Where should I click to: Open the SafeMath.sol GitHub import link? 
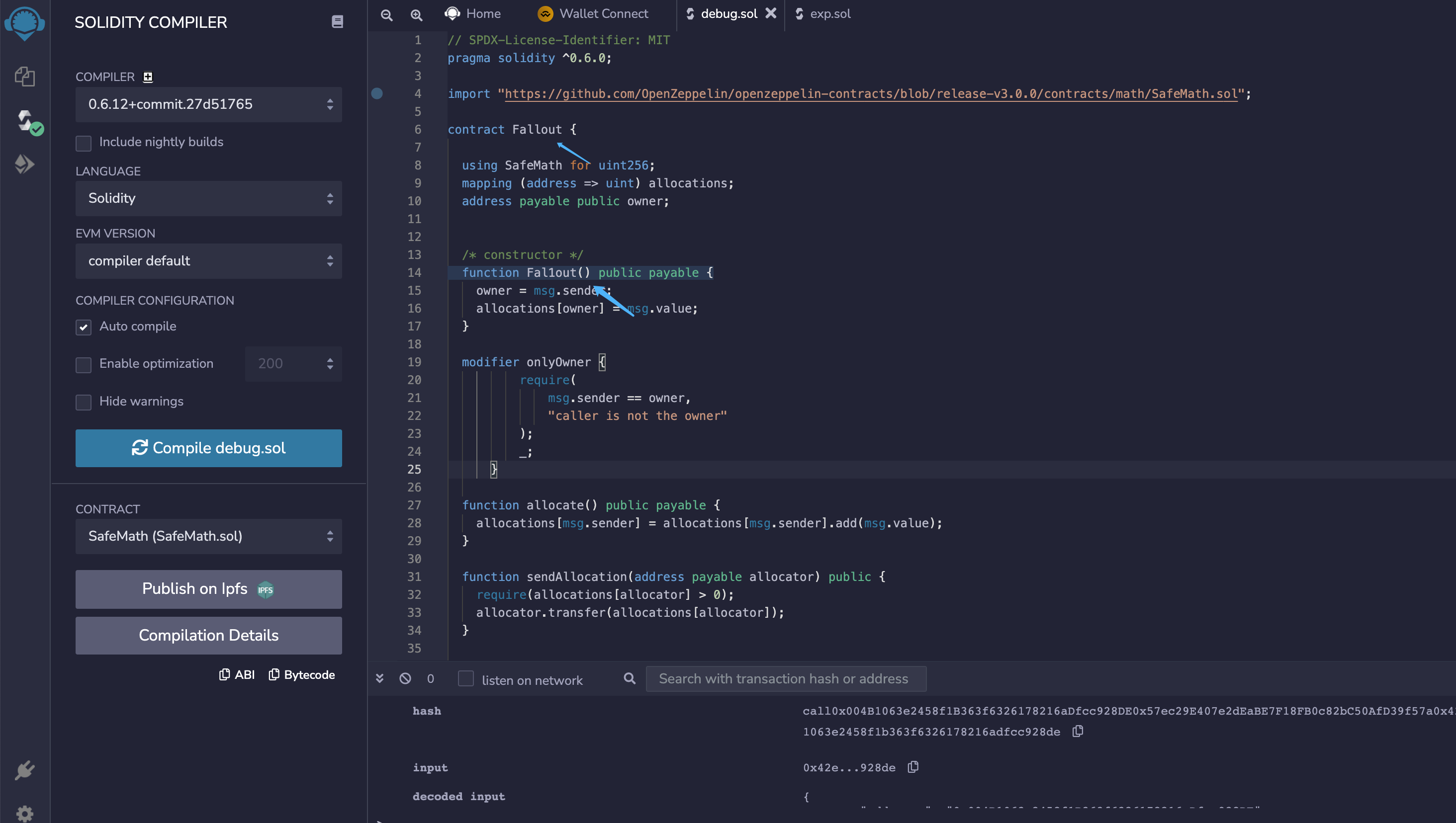point(871,94)
